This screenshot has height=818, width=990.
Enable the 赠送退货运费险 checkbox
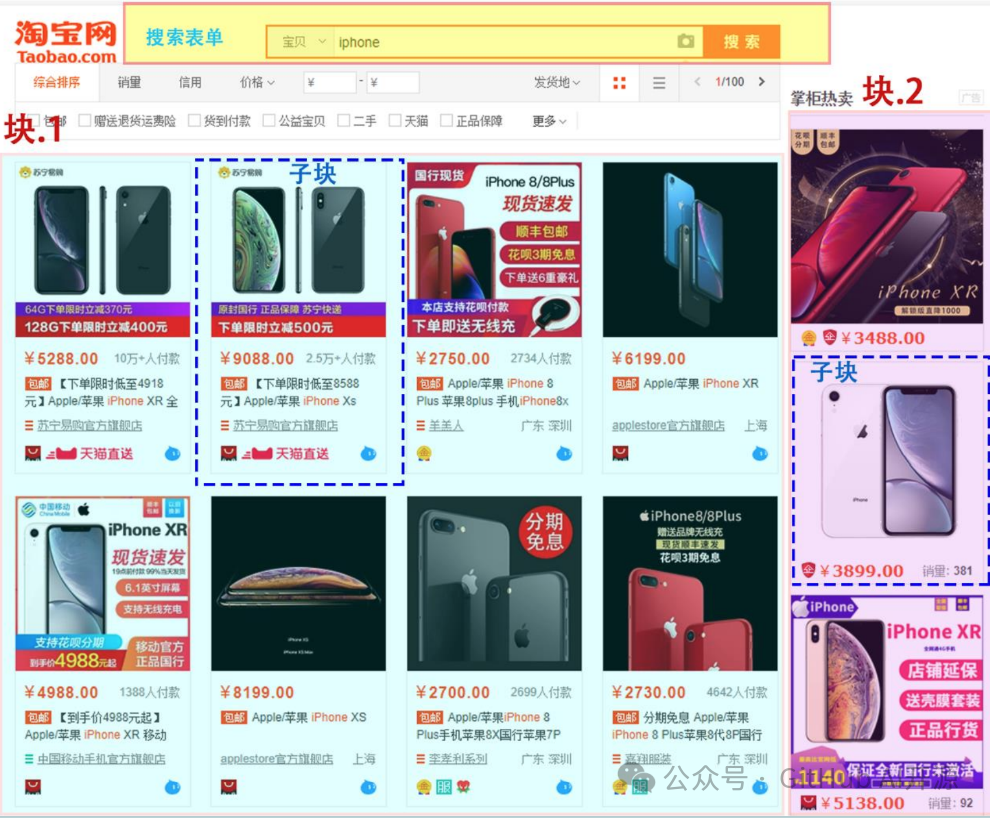pyautogui.click(x=85, y=121)
